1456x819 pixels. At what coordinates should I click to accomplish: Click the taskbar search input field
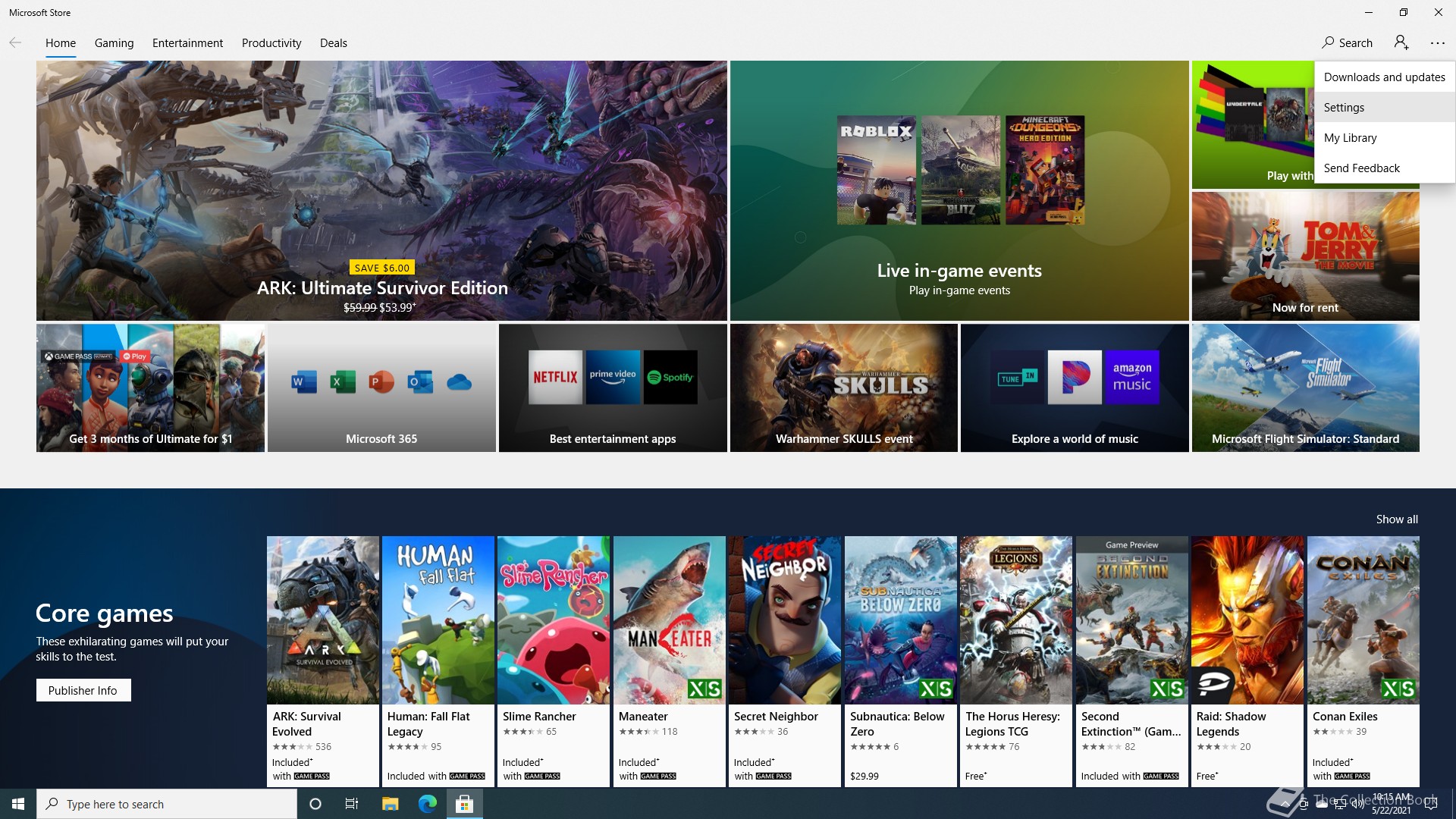167,804
